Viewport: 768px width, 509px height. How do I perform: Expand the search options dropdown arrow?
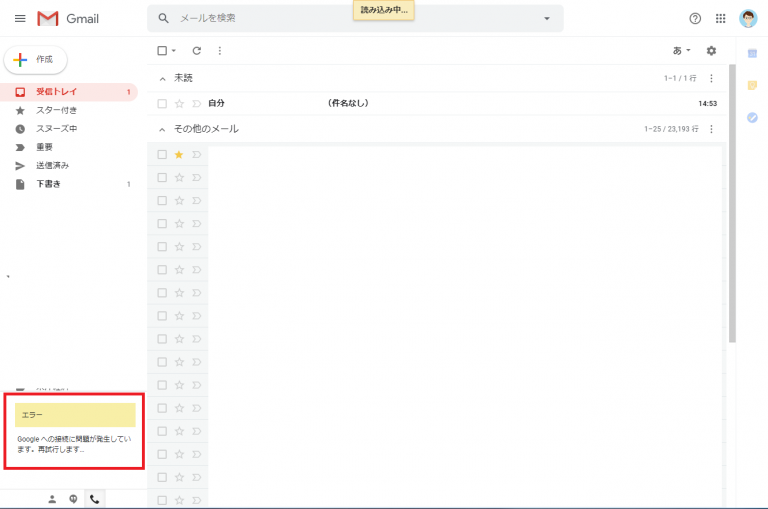click(x=546, y=19)
